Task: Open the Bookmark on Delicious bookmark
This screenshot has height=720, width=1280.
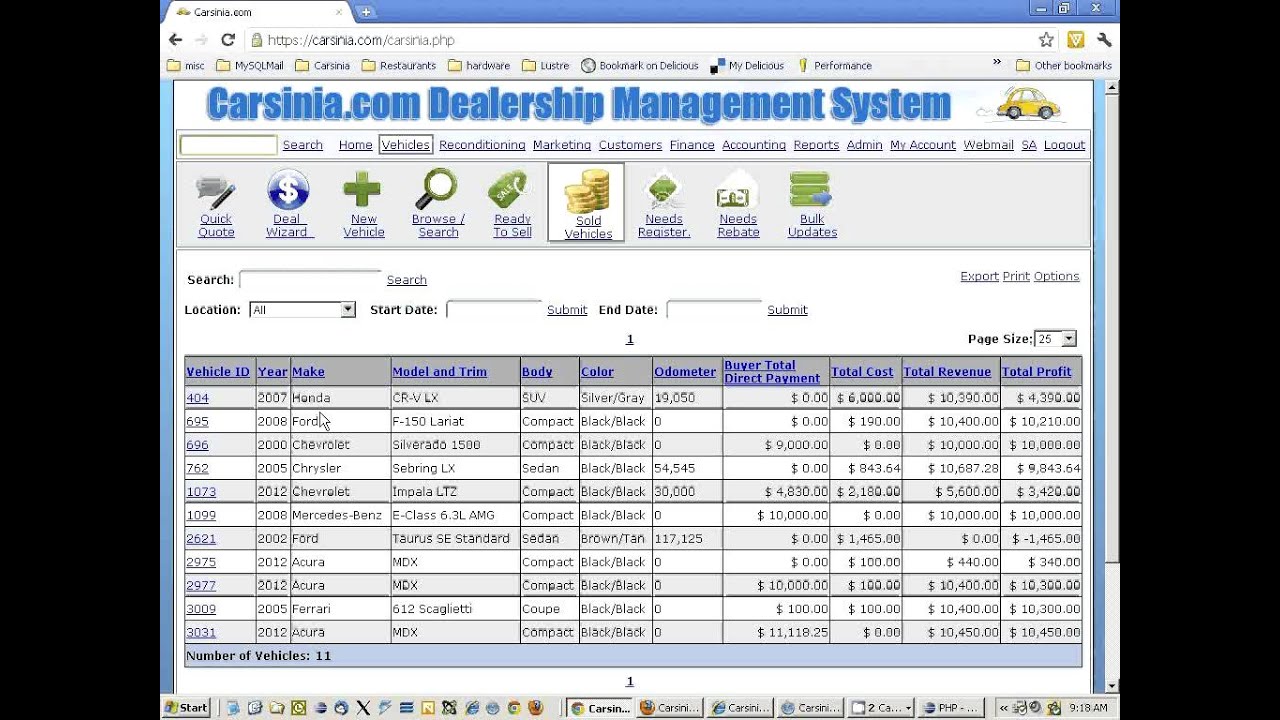Action: [x=639, y=66]
